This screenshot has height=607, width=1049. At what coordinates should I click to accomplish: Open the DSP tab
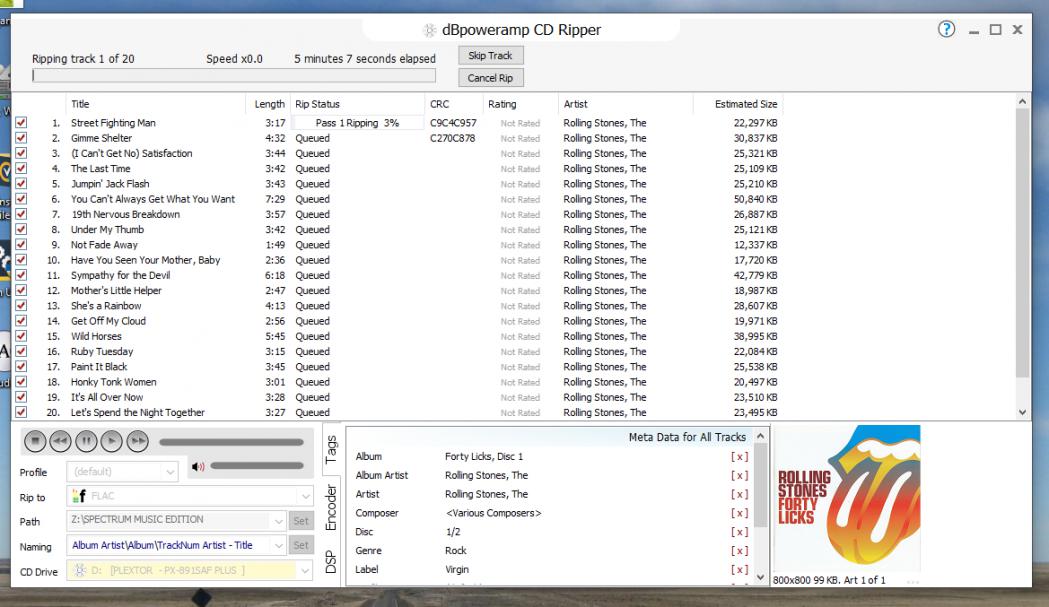point(330,565)
